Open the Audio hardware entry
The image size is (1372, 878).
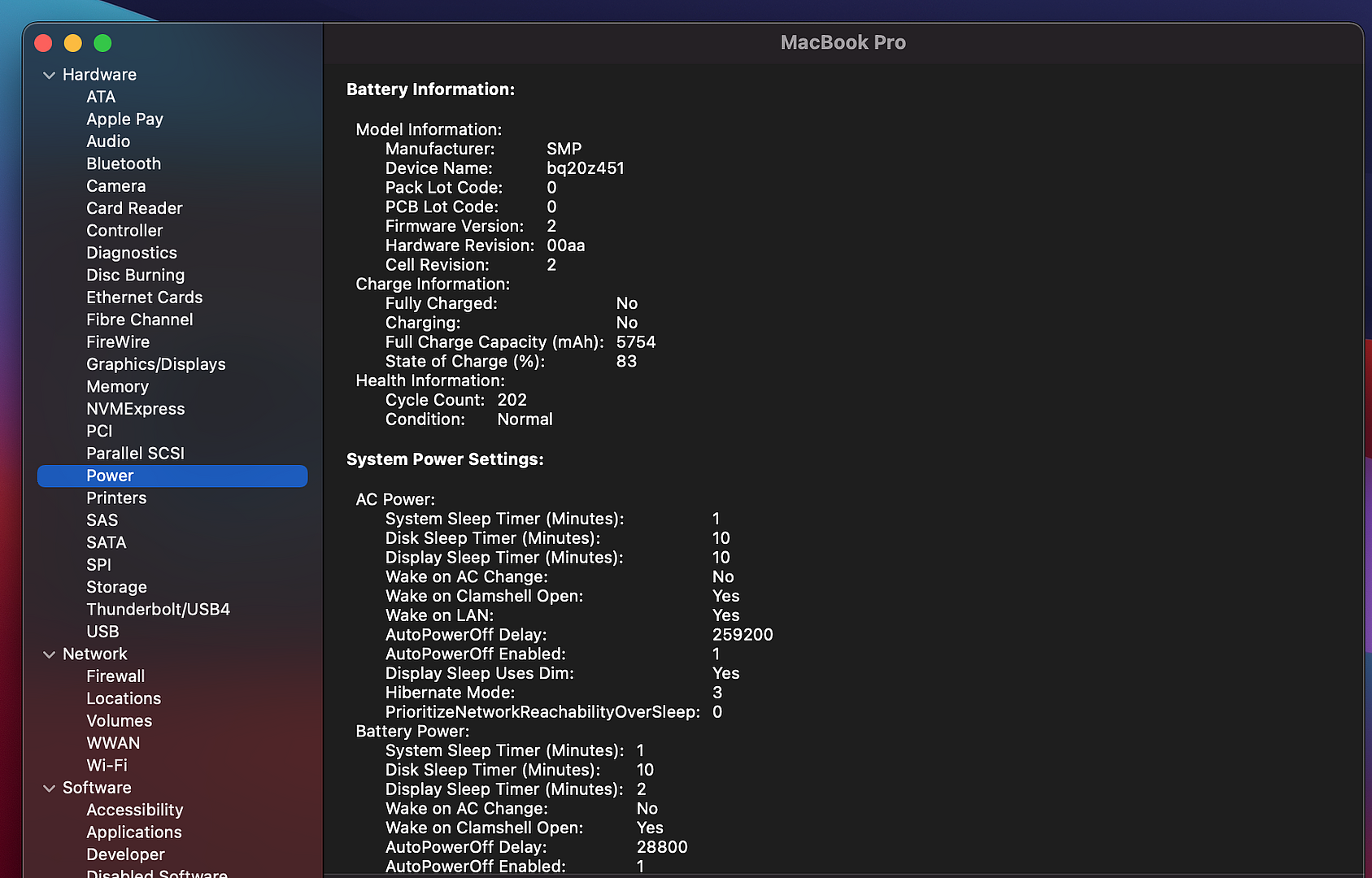tap(108, 141)
